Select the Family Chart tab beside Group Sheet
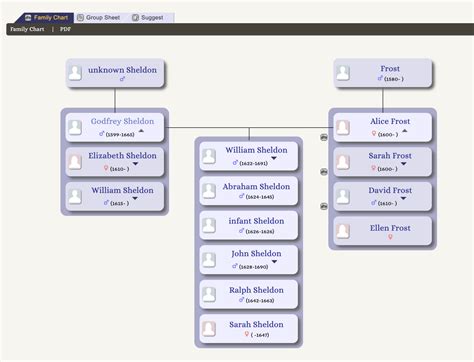 pos(46,17)
